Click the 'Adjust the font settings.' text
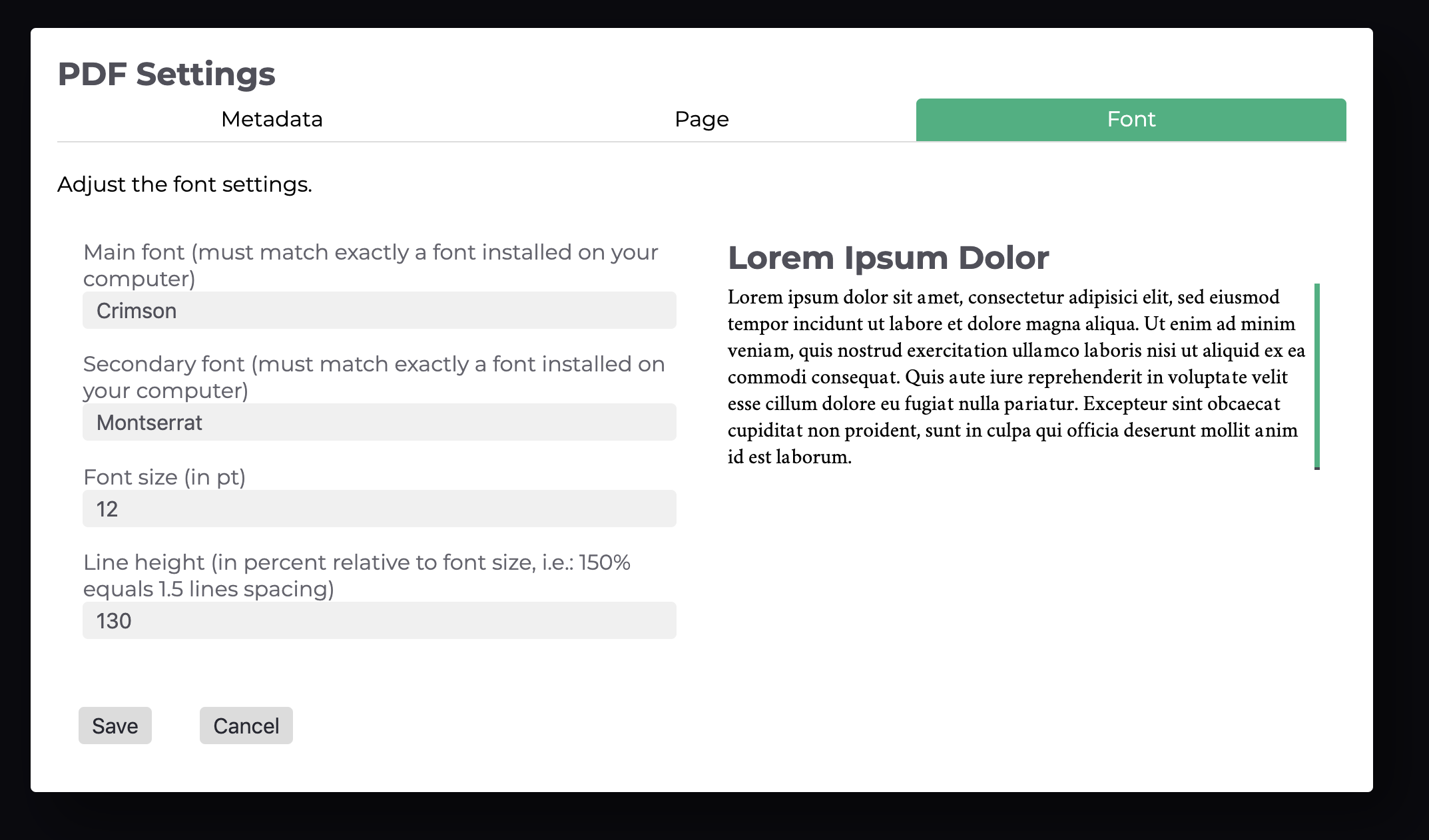1429x840 pixels. [184, 184]
